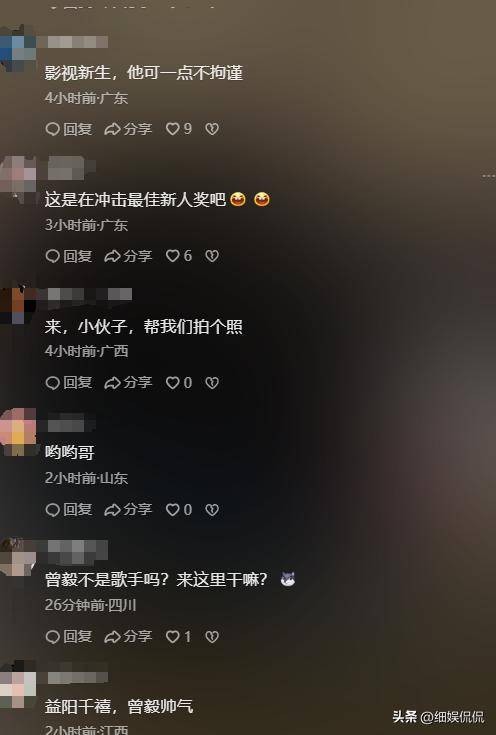Like the '哟哟哥' comment
Screen dimensions: 496x735
pos(179,510)
